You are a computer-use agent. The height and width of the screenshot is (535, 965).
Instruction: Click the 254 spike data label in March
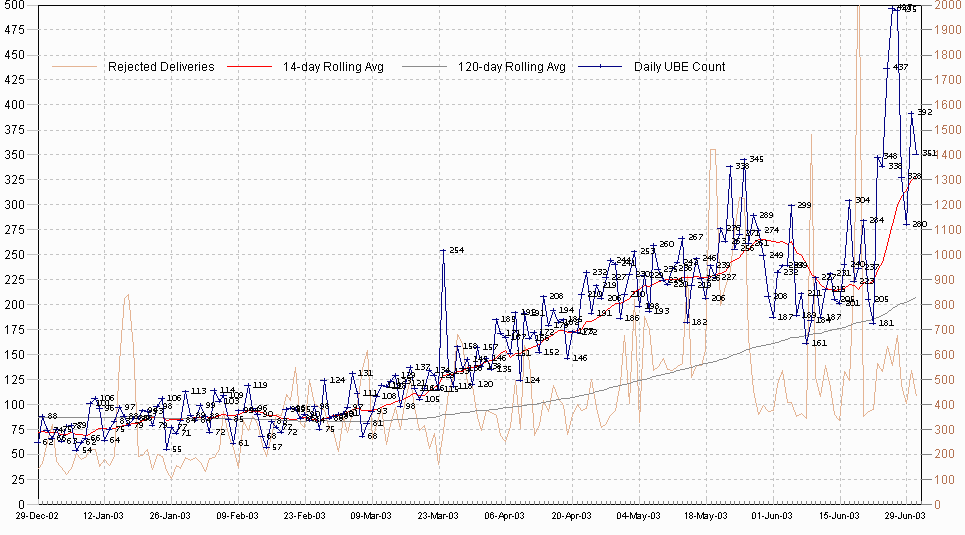pyautogui.click(x=457, y=251)
